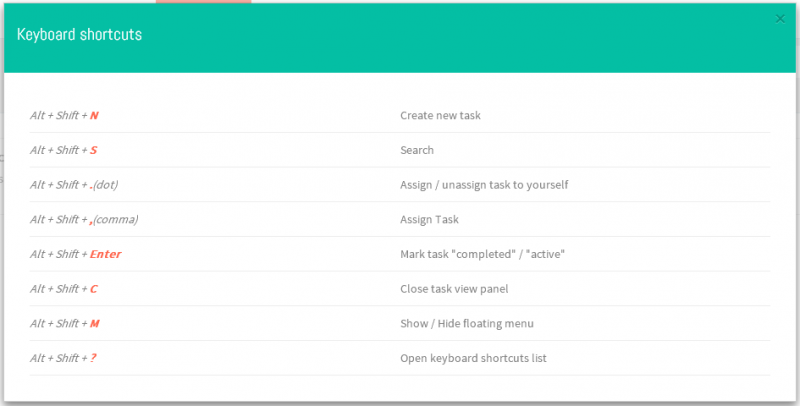Image resolution: width=800 pixels, height=406 pixels.
Task: Click Mark task completed / active text
Action: (483, 254)
